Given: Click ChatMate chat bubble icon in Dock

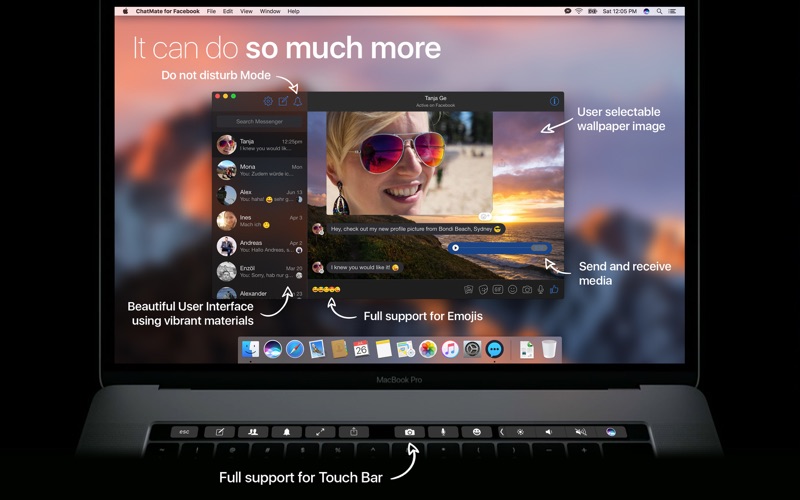Looking at the screenshot, I should point(494,349).
